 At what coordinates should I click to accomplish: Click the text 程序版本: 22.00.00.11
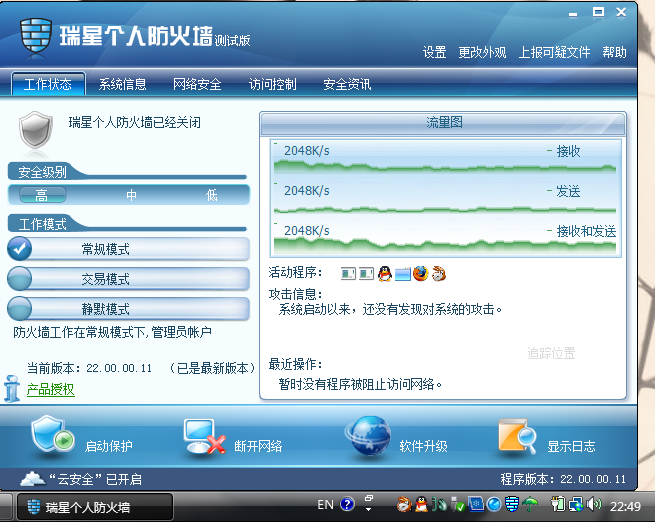point(563,479)
